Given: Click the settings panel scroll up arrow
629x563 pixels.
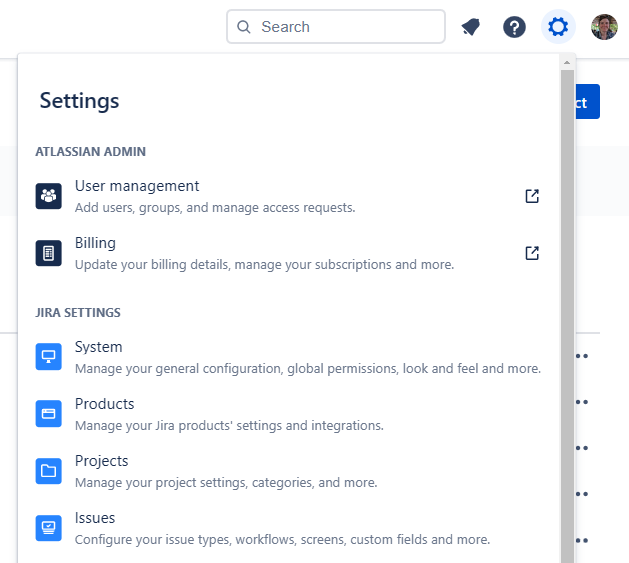Looking at the screenshot, I should point(567,62).
